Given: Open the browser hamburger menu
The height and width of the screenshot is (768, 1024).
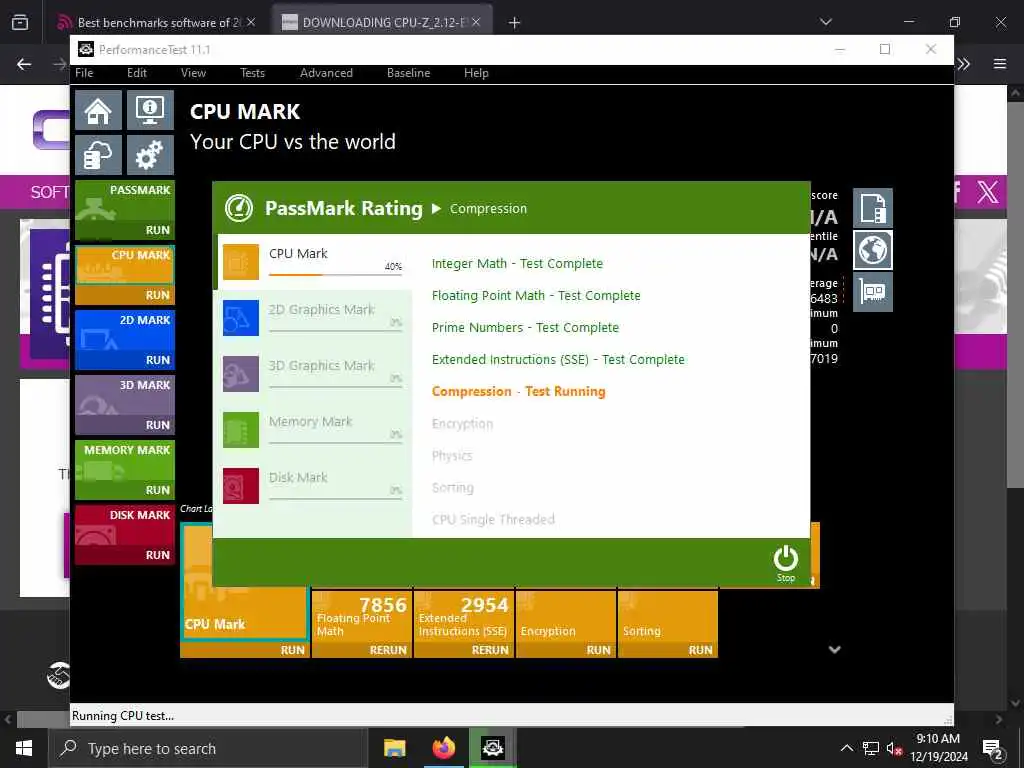Looking at the screenshot, I should [x=999, y=63].
